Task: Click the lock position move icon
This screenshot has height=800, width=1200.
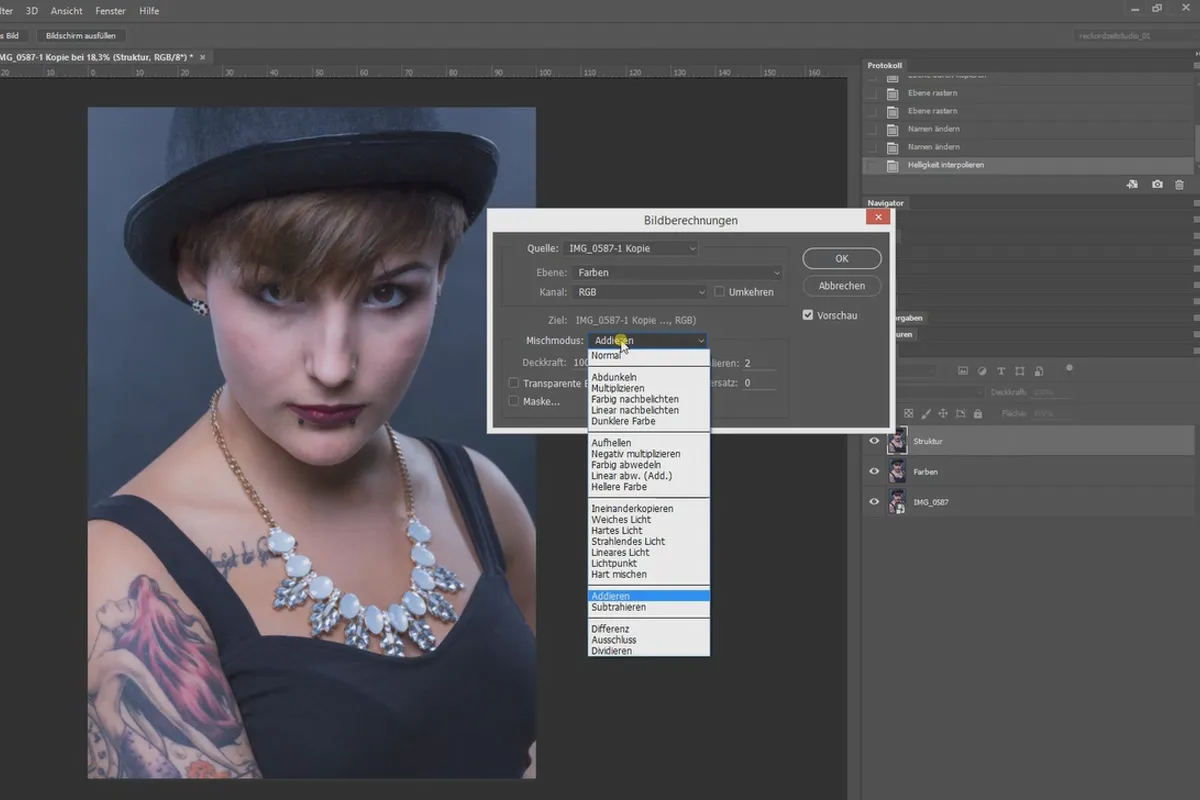Action: [x=943, y=413]
